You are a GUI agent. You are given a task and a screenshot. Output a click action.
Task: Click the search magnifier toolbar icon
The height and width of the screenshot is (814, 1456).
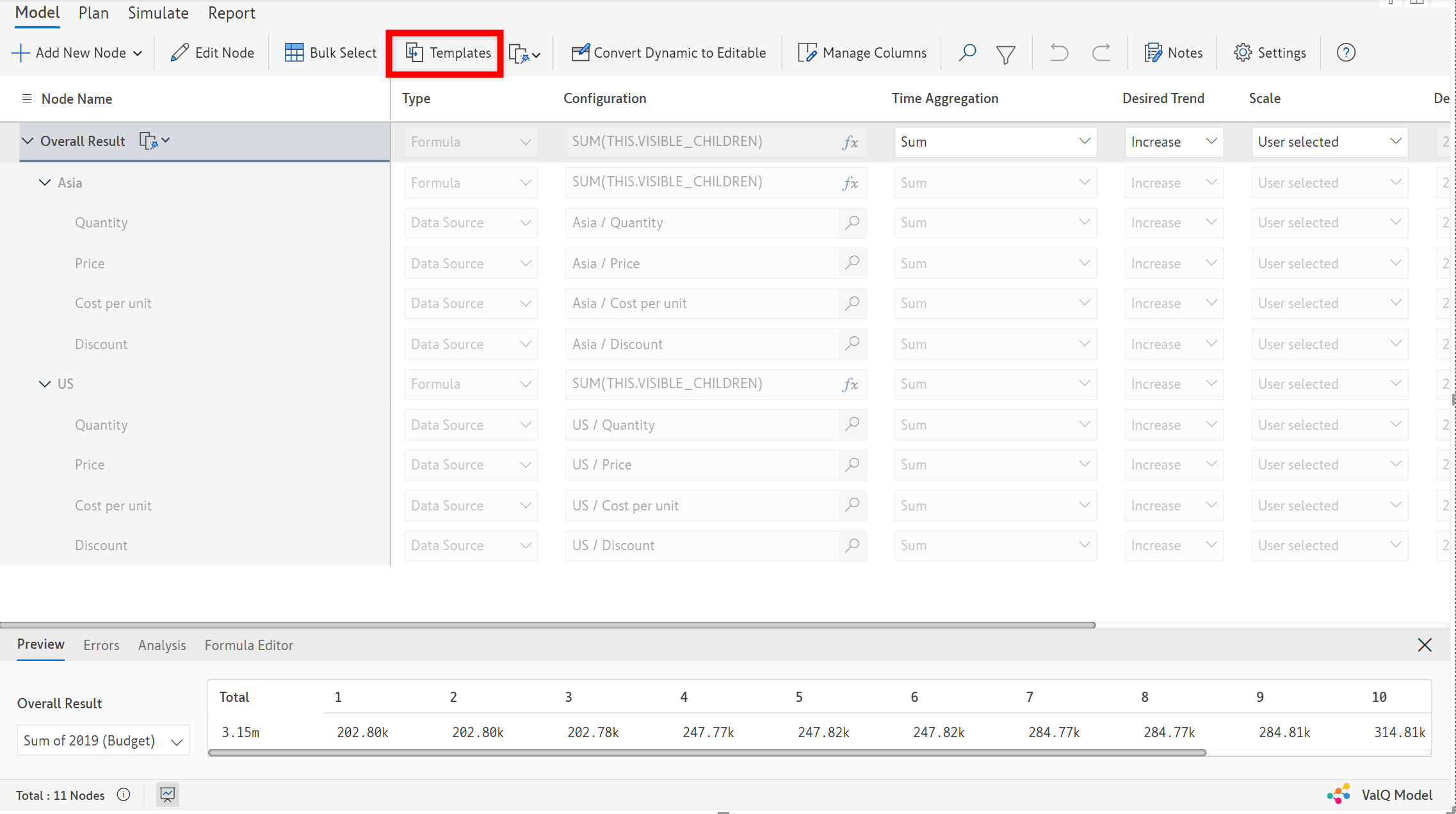coord(967,53)
